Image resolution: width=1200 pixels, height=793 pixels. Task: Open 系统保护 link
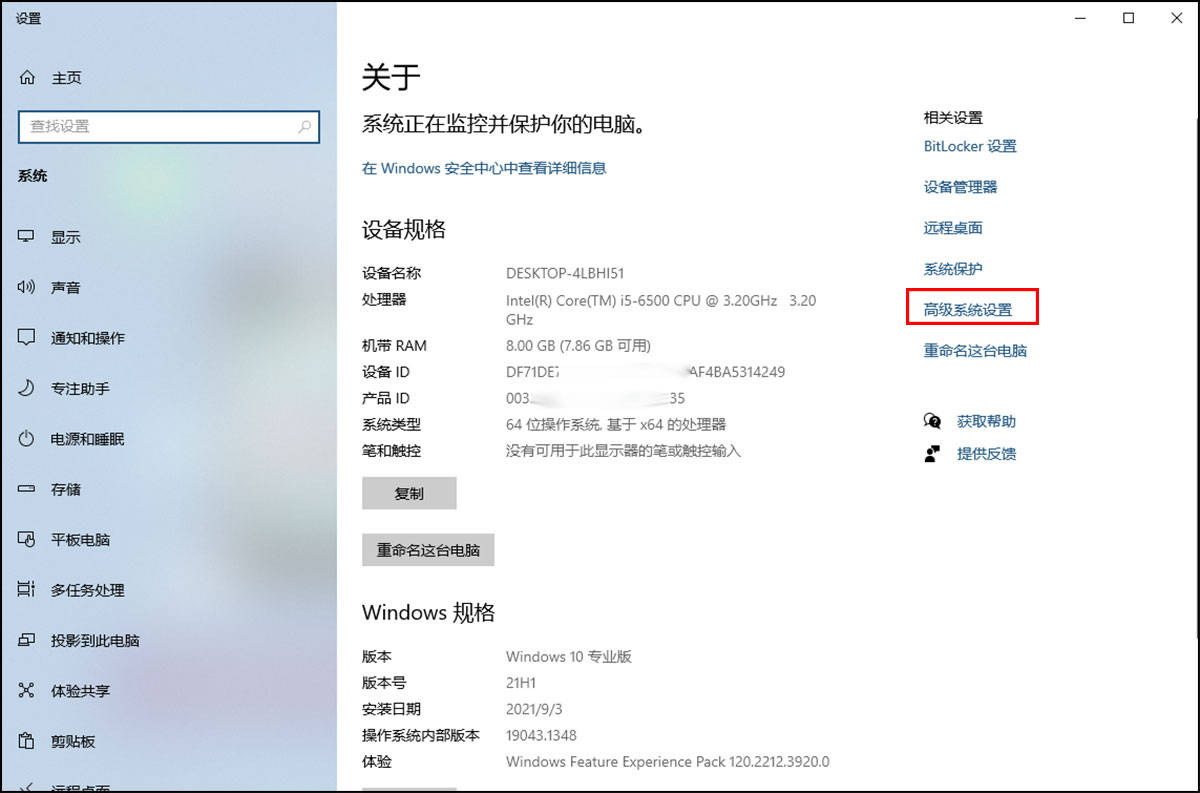(x=953, y=269)
